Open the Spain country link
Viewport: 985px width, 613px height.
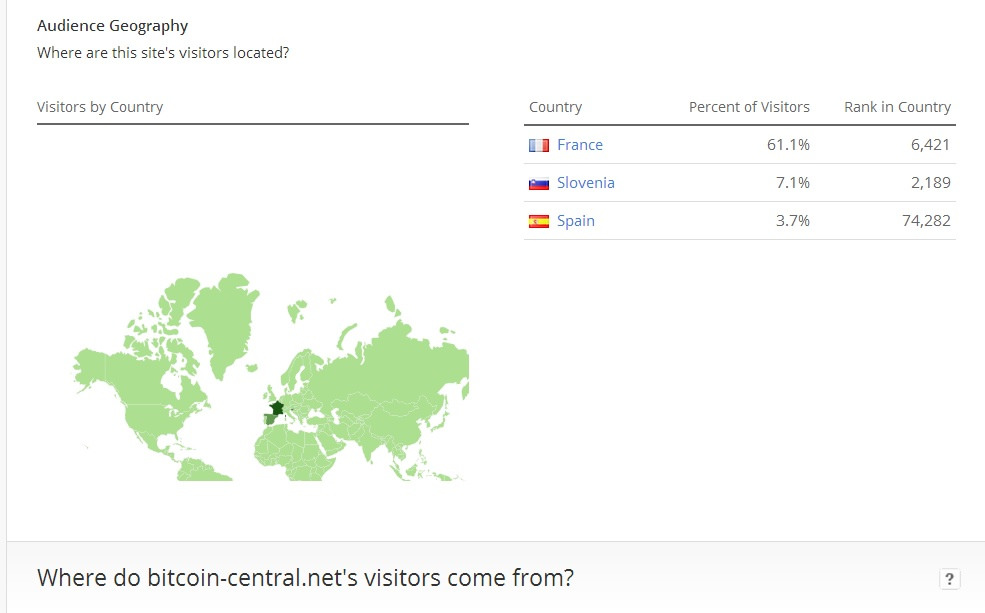(x=575, y=221)
